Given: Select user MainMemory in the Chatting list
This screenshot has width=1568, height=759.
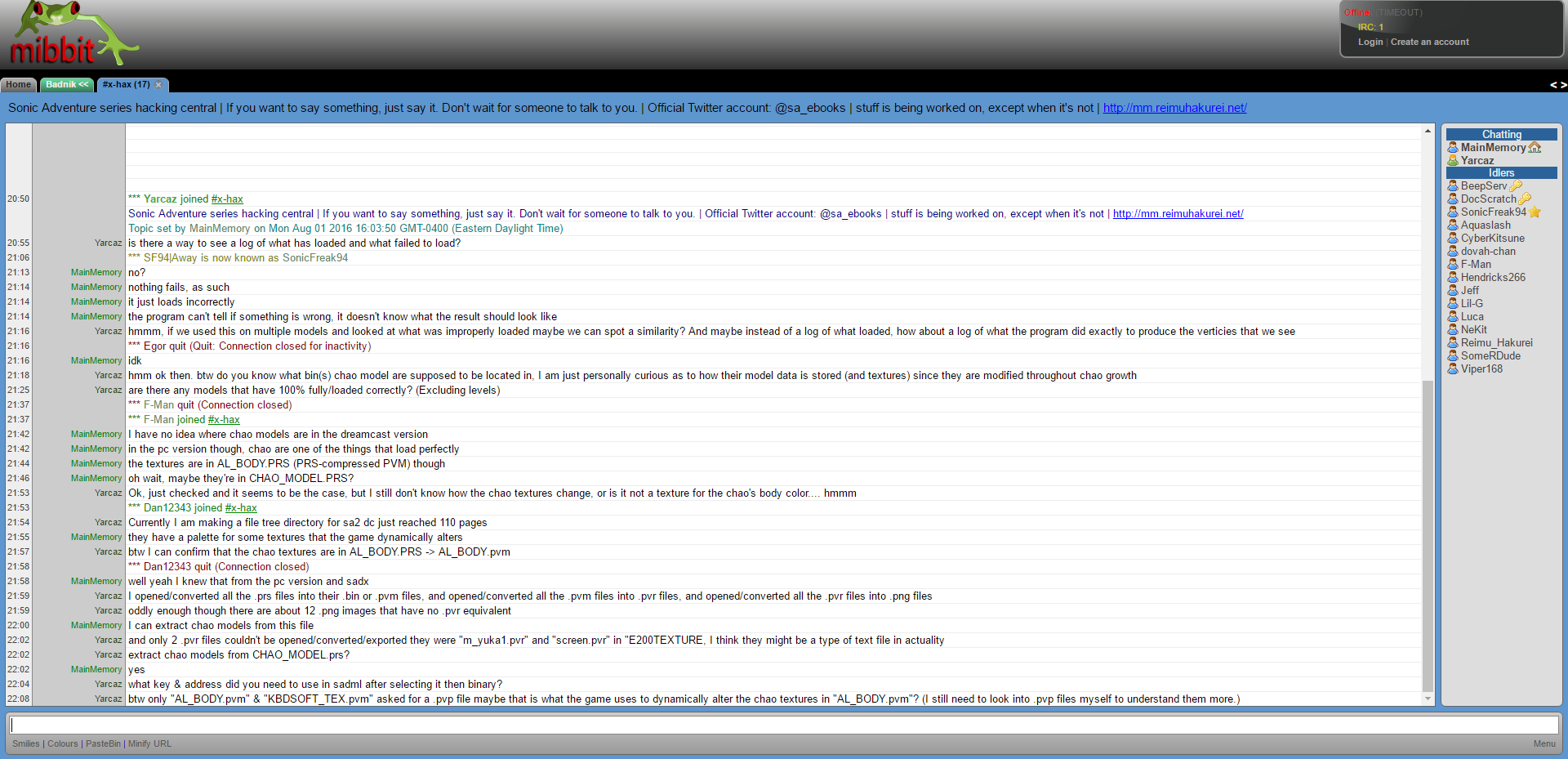Looking at the screenshot, I should 1493,148.
